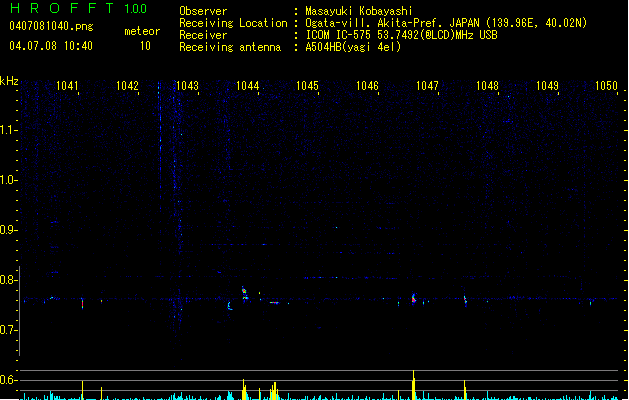The width and height of the screenshot is (629, 400).
Task: Click the 0.8 kHz frequency tick label
Action: [8, 280]
